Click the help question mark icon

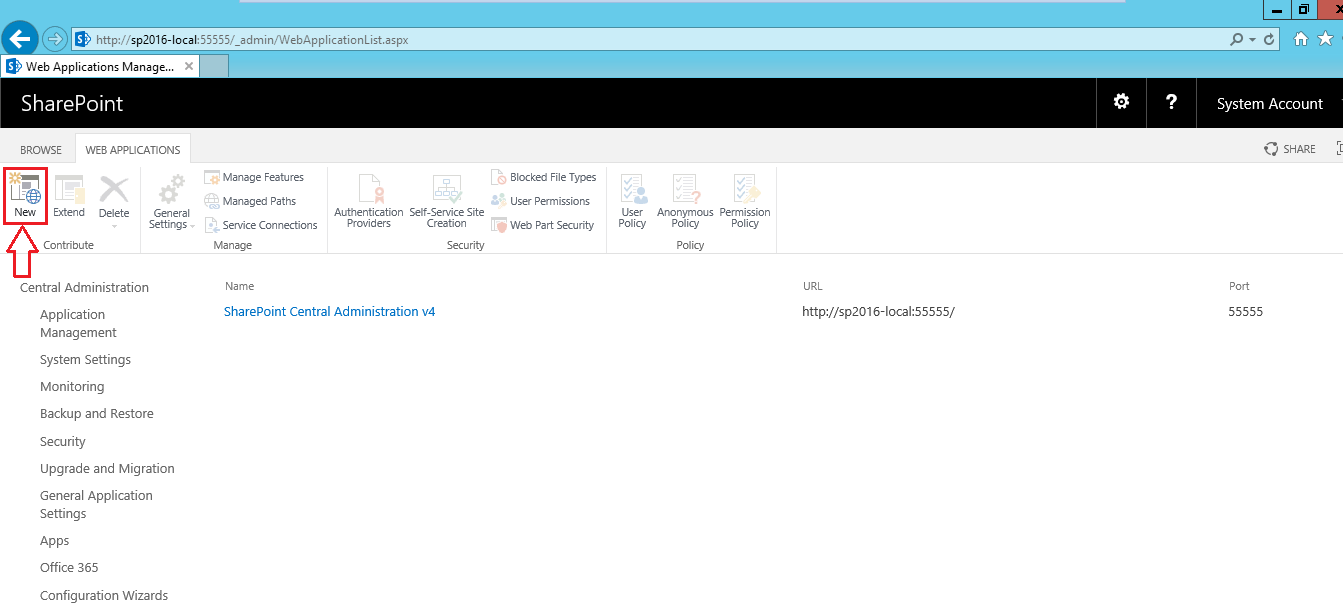click(x=1171, y=102)
